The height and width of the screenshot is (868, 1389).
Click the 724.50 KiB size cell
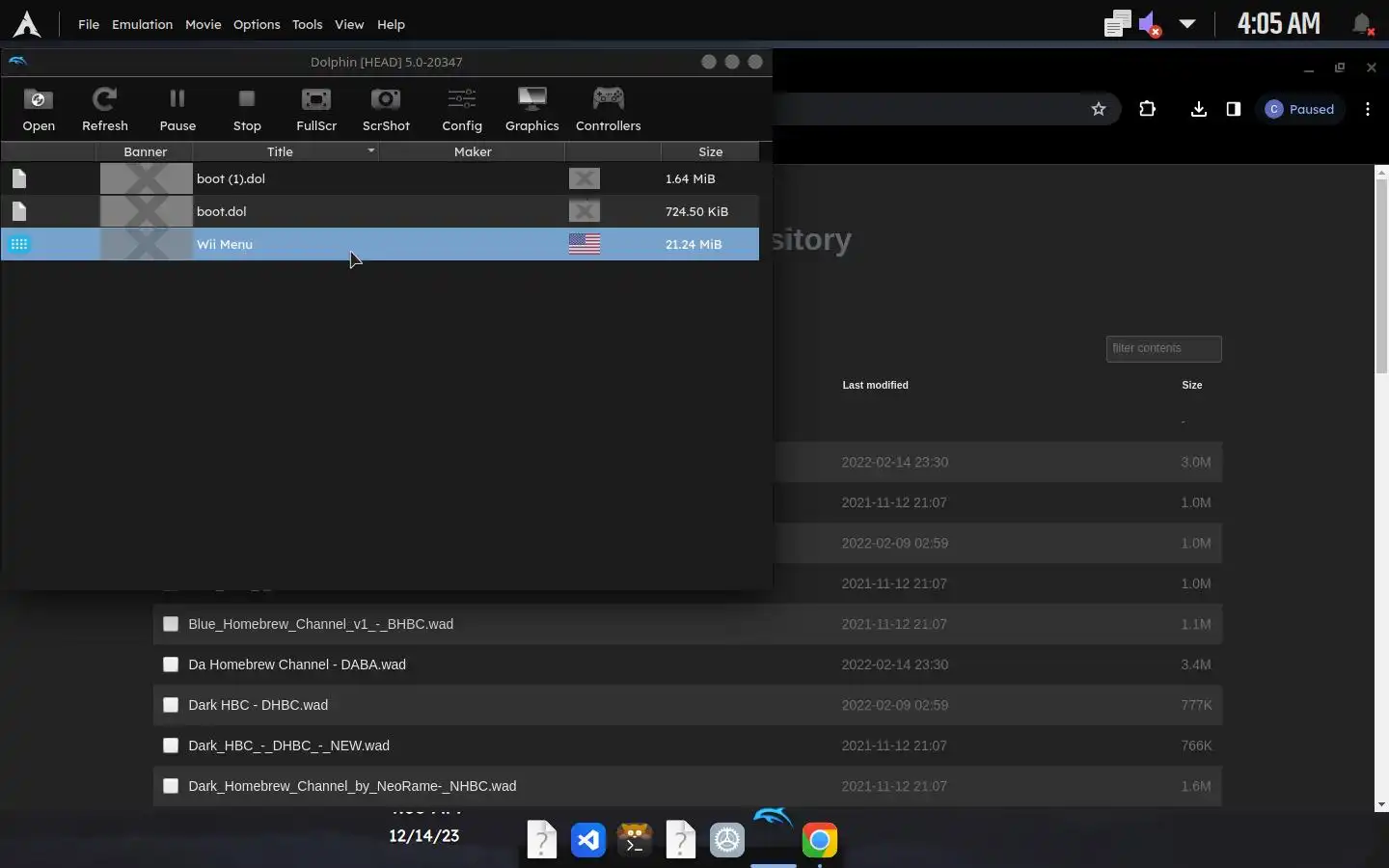pyautogui.click(x=696, y=211)
